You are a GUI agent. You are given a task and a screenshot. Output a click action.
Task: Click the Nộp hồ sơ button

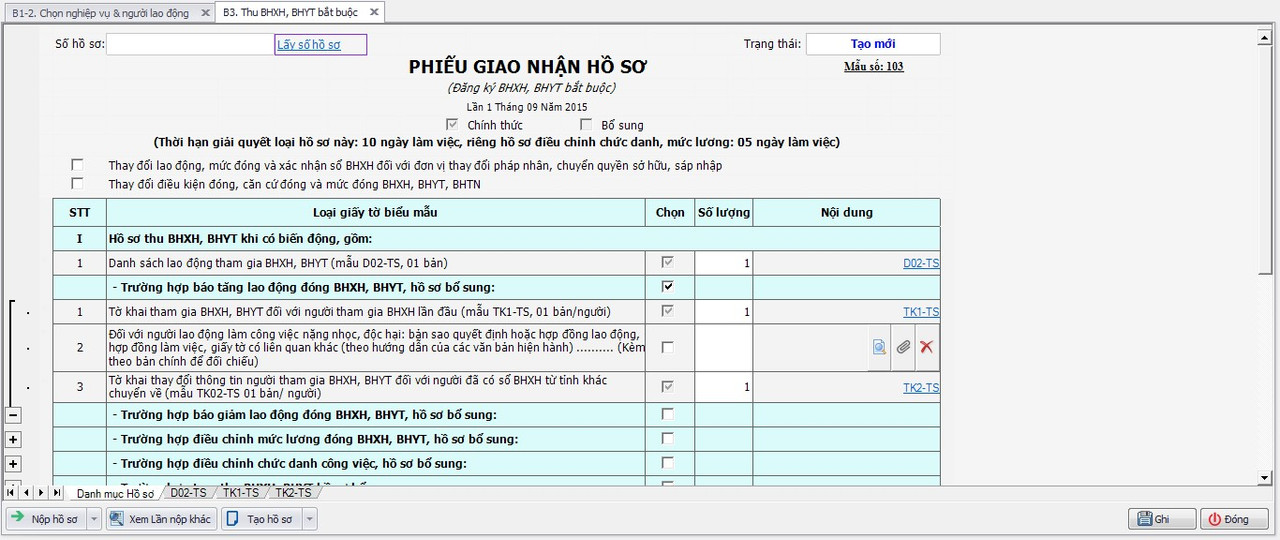[46, 519]
